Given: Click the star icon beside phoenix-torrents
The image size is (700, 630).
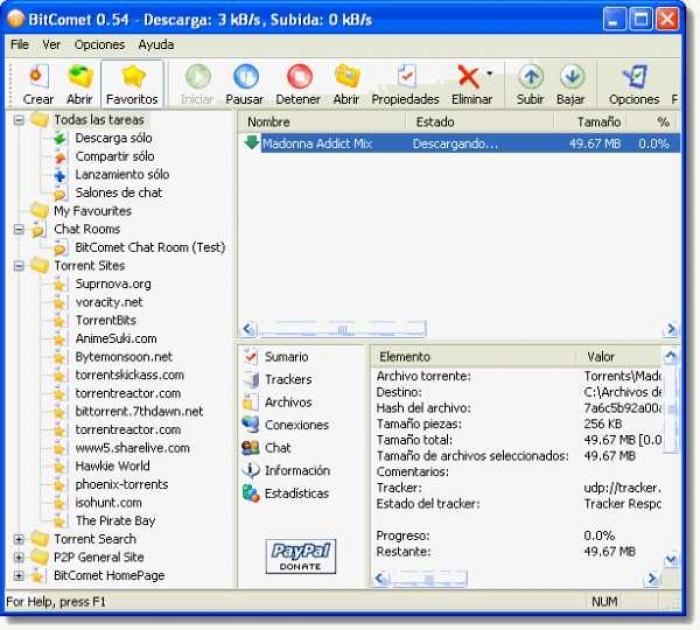Looking at the screenshot, I should pyautogui.click(x=59, y=485).
